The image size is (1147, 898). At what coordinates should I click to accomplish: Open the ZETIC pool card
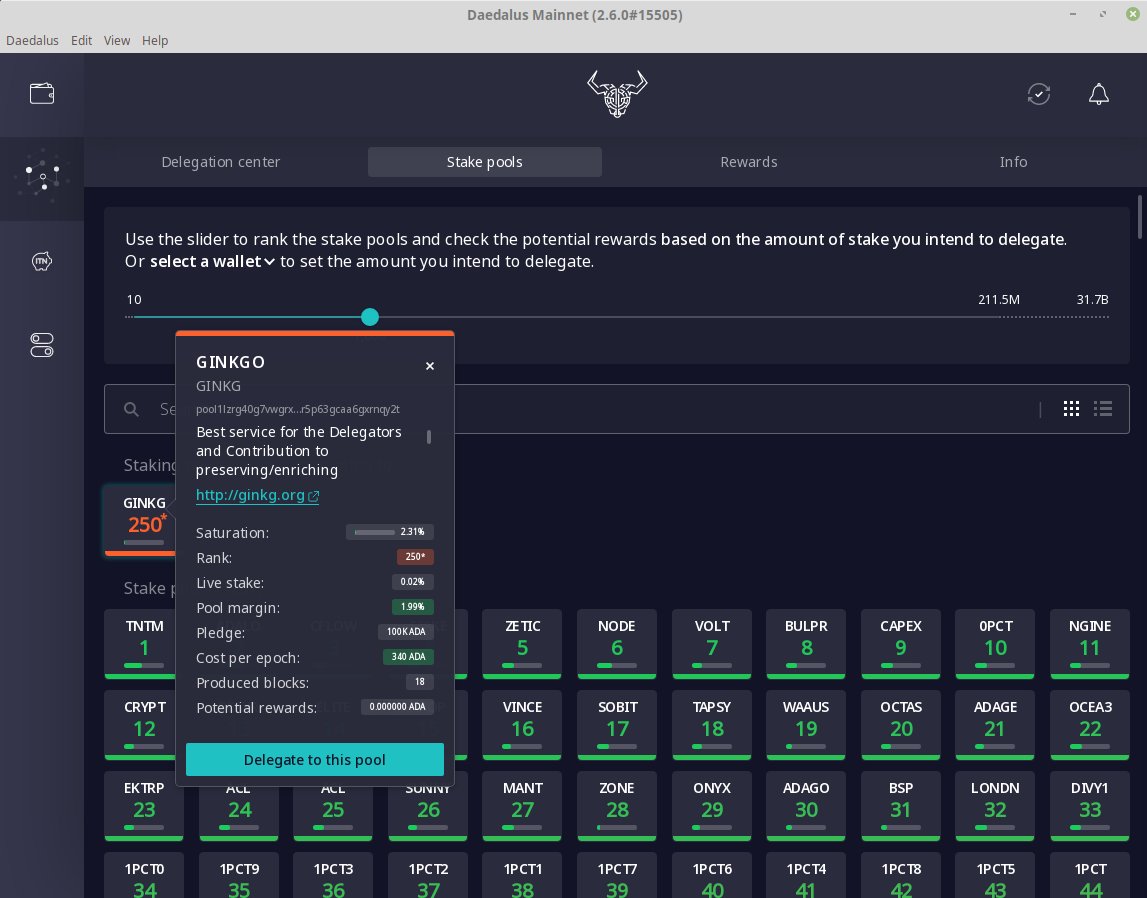coord(522,644)
